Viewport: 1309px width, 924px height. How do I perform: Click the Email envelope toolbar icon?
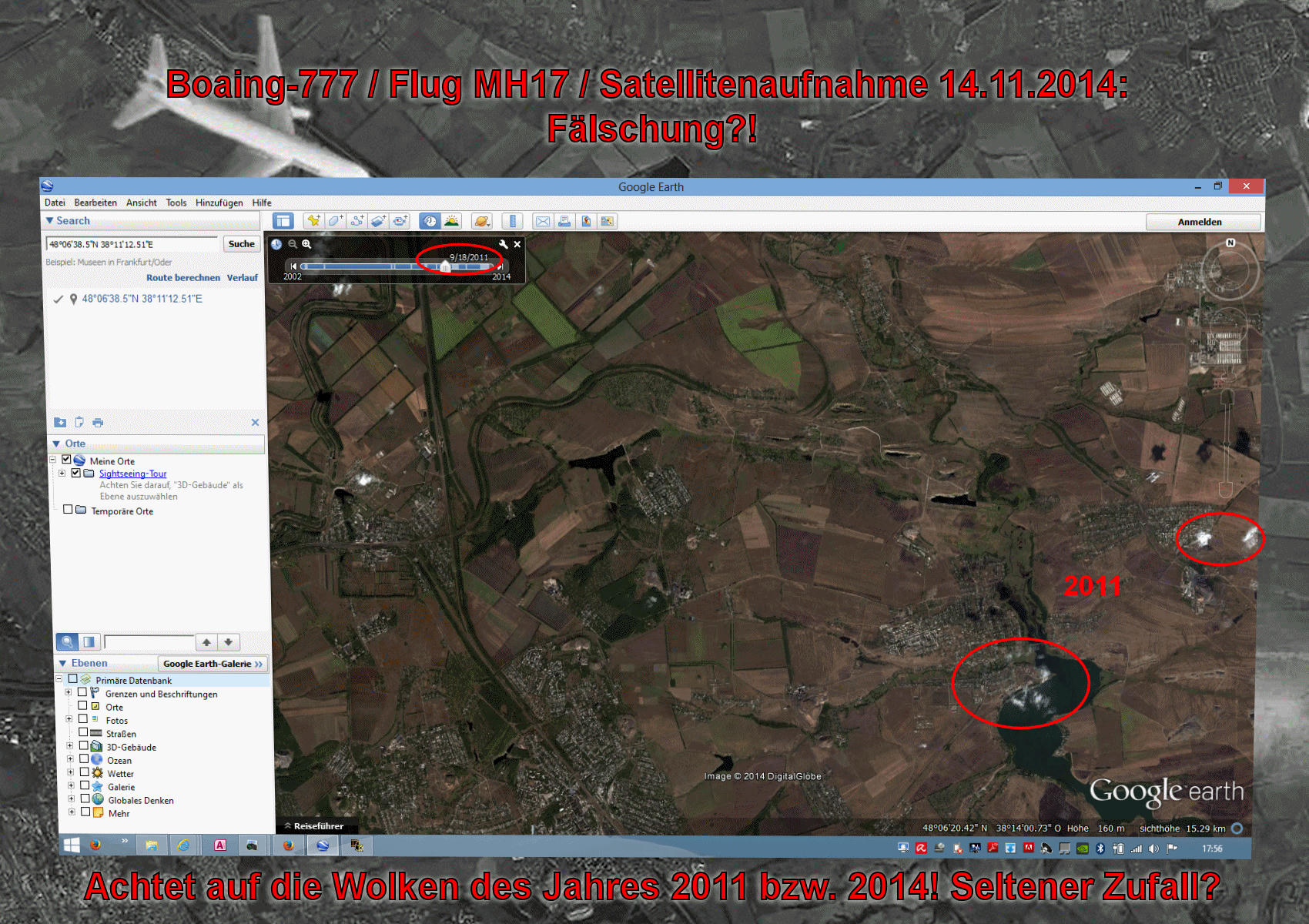click(x=543, y=222)
